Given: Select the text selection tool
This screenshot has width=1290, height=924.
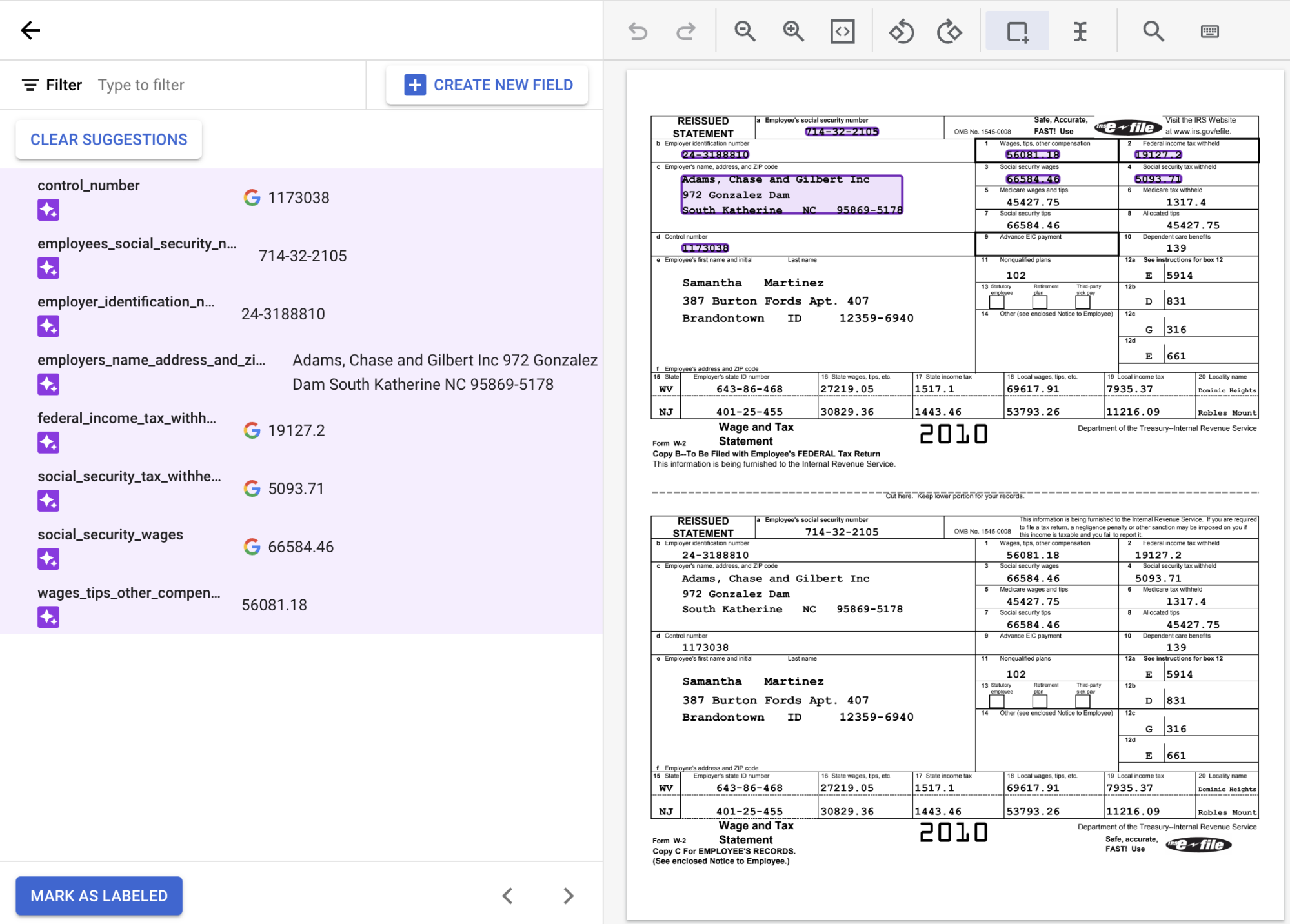Looking at the screenshot, I should click(1080, 30).
